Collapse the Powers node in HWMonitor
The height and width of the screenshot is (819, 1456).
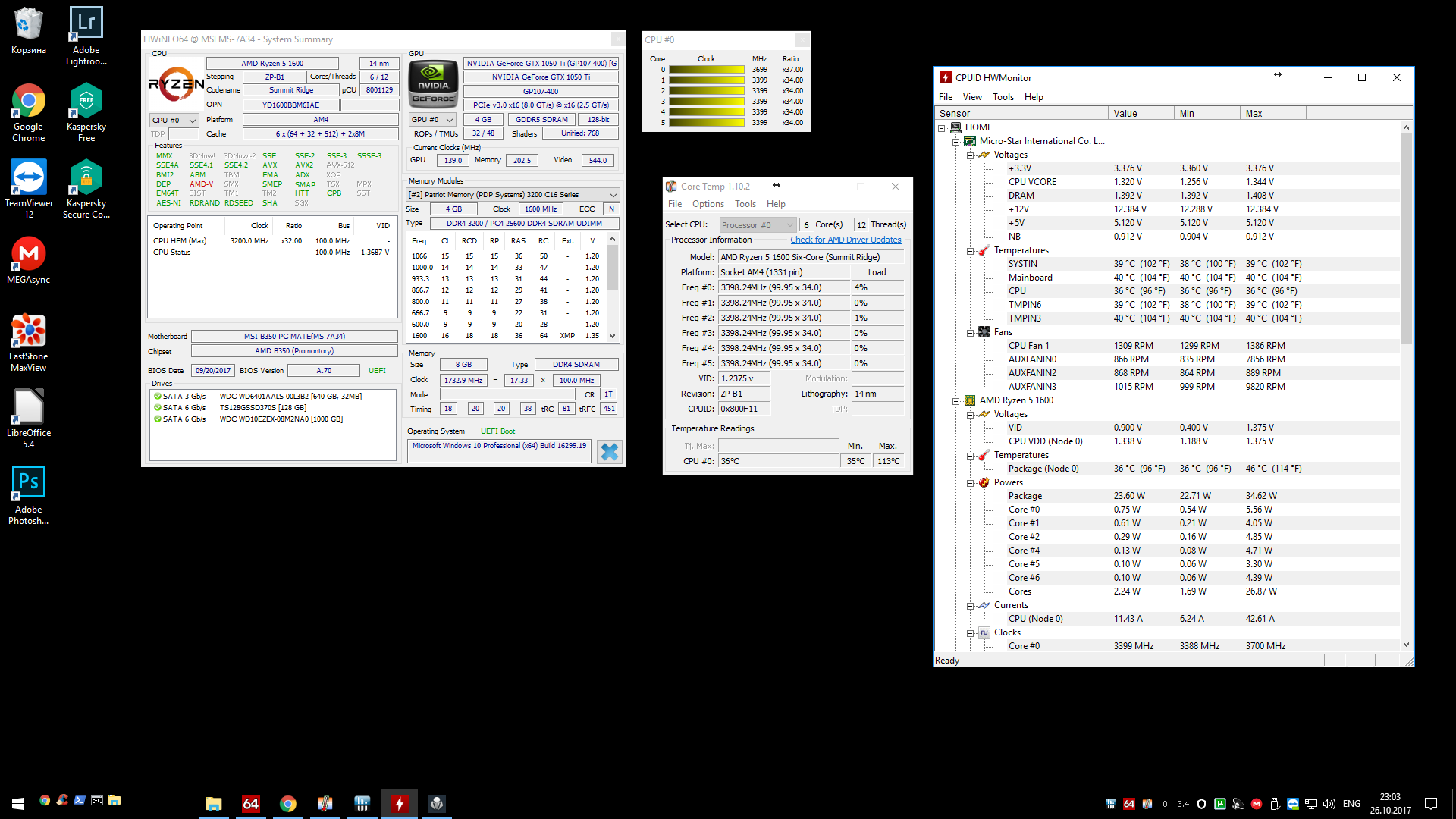(970, 482)
